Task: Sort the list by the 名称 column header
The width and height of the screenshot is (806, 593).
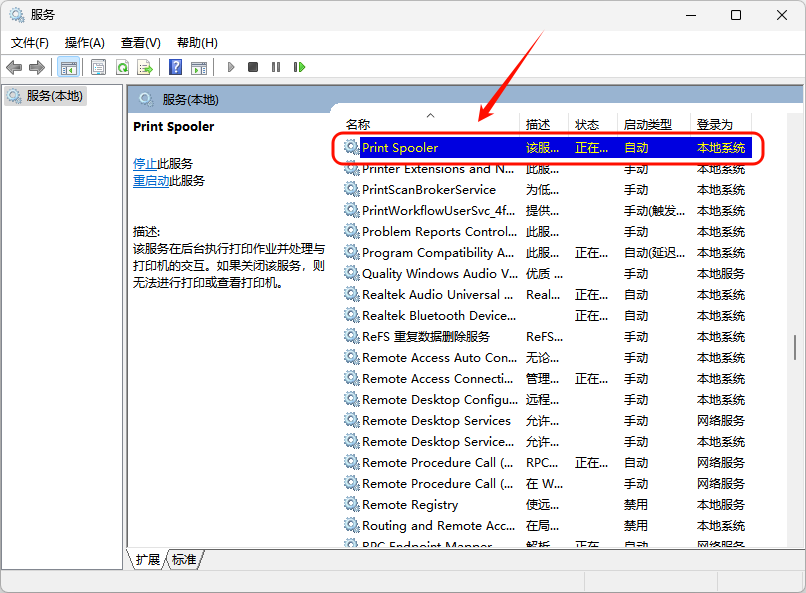Action: coord(358,125)
